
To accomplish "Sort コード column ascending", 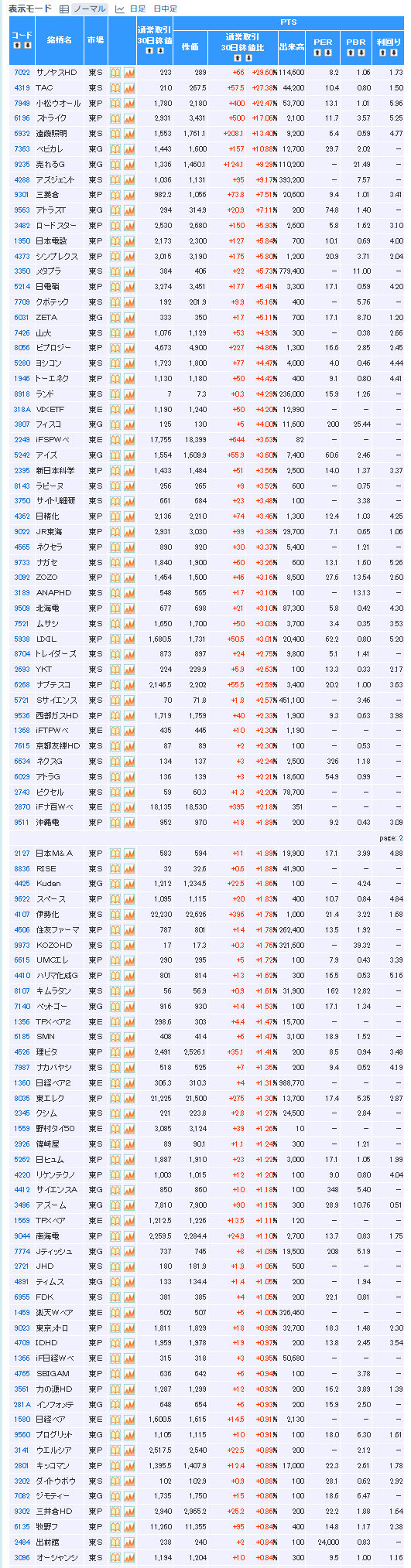I will 18,46.
